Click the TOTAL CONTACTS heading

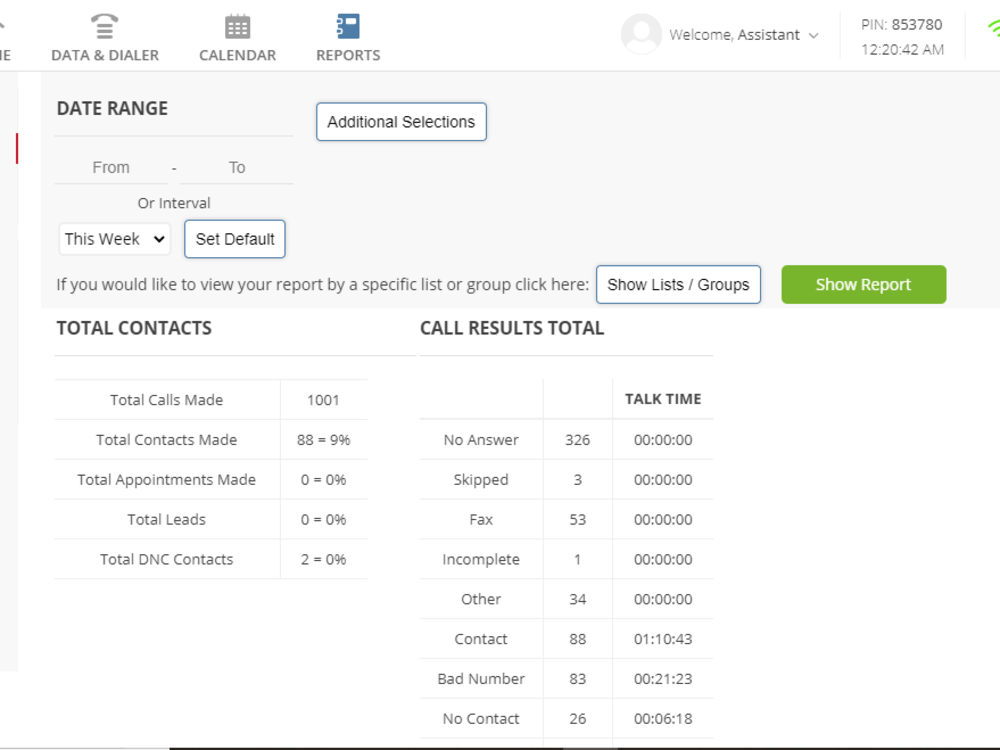(134, 328)
